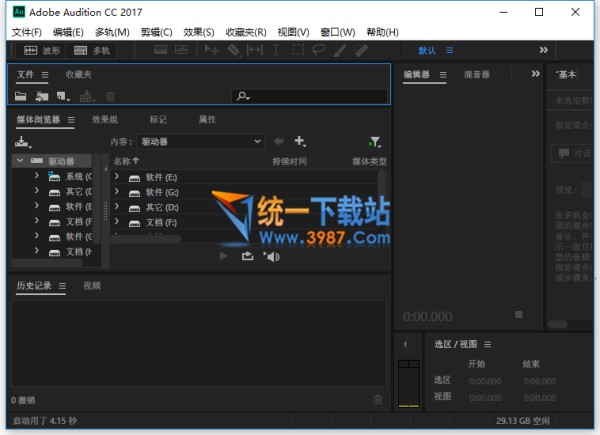
Task: Expand 系统 (C:) drive in tree
Action: pos(36,176)
